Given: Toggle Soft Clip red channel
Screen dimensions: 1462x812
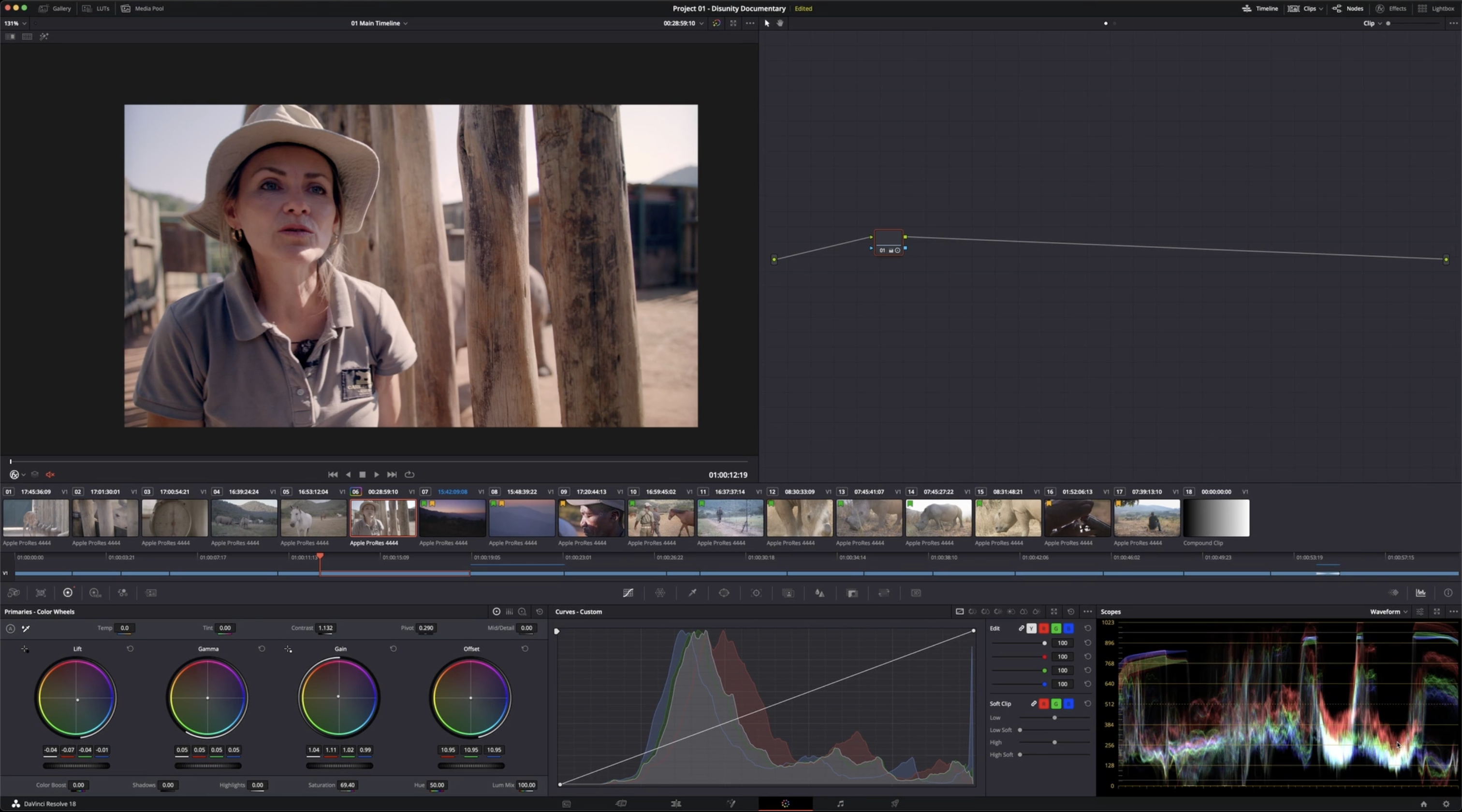Looking at the screenshot, I should pyautogui.click(x=1044, y=704).
